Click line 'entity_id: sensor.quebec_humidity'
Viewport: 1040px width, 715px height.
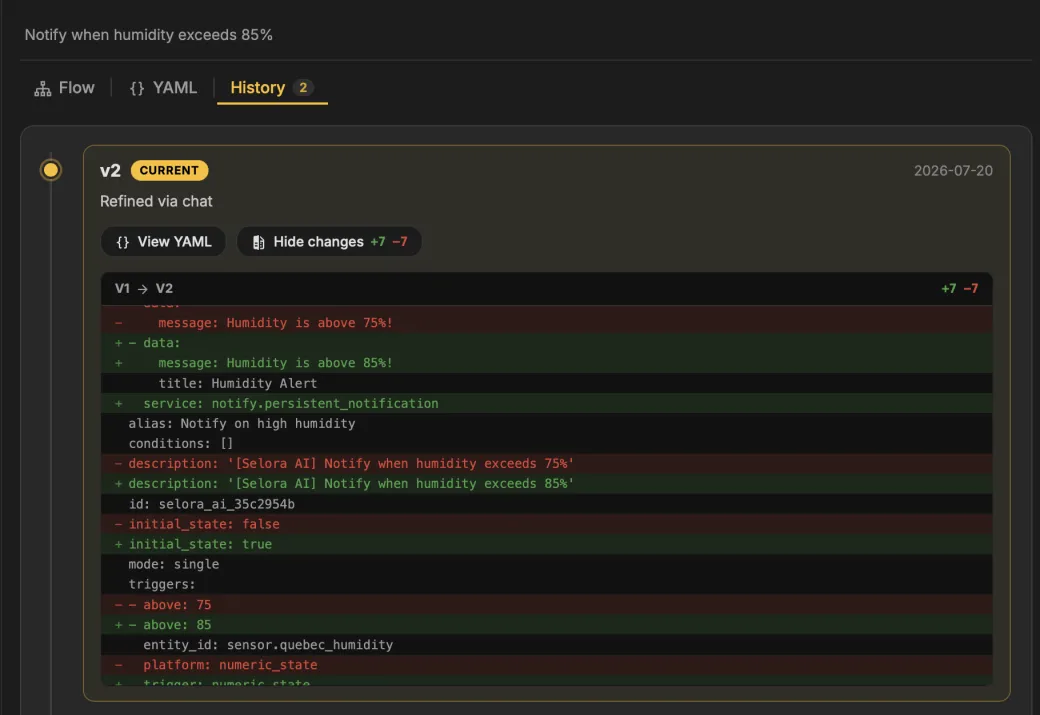pyautogui.click(x=547, y=645)
